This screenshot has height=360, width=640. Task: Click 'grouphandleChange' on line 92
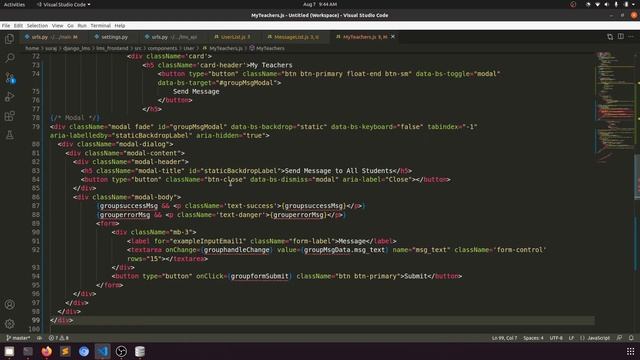(x=236, y=250)
